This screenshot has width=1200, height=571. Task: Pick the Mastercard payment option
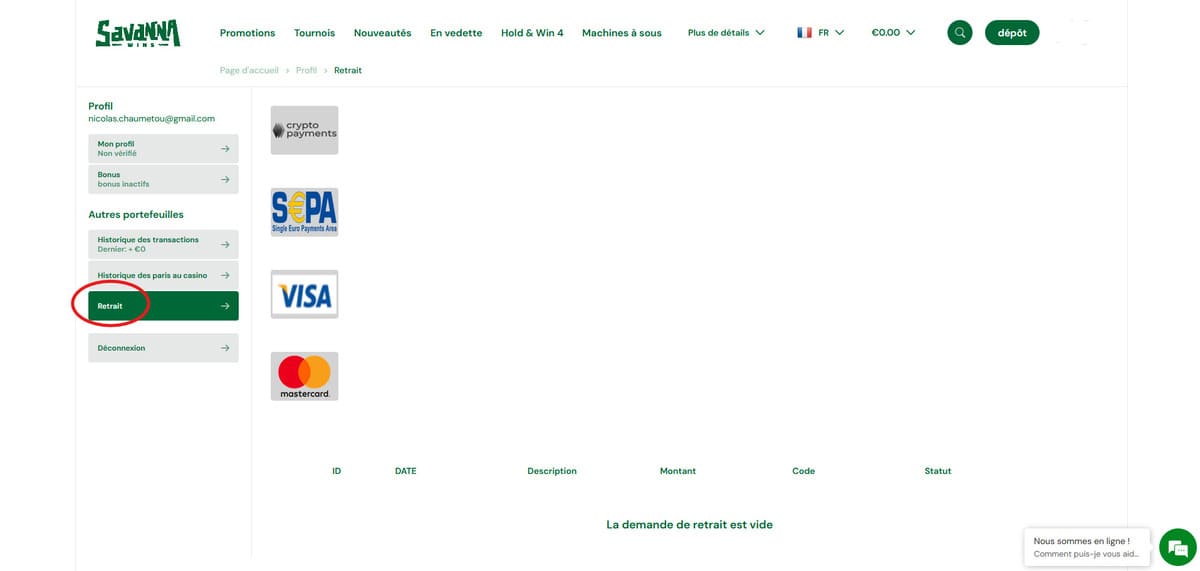[x=304, y=376]
